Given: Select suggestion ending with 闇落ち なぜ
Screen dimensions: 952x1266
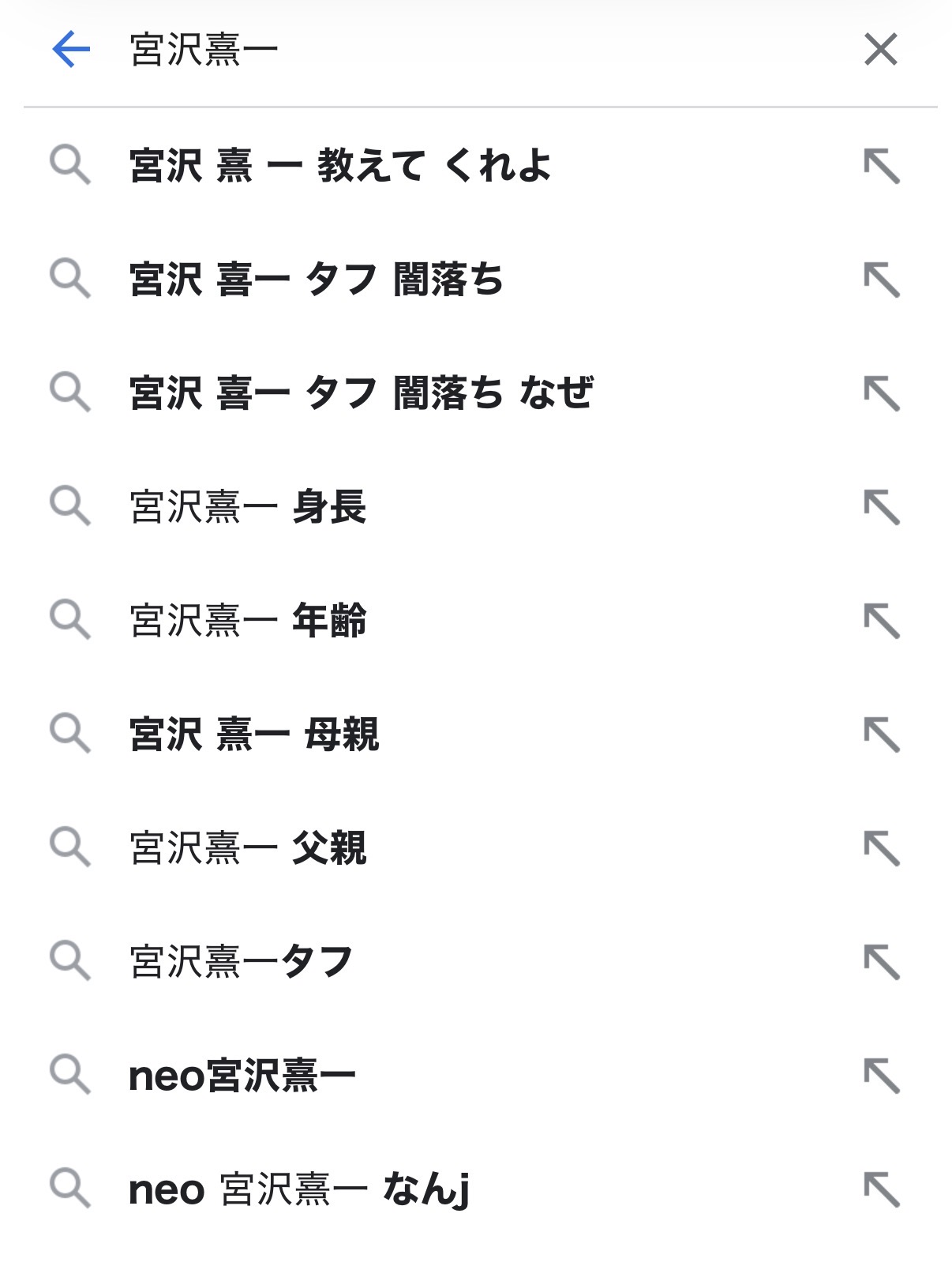Looking at the screenshot, I should (361, 393).
